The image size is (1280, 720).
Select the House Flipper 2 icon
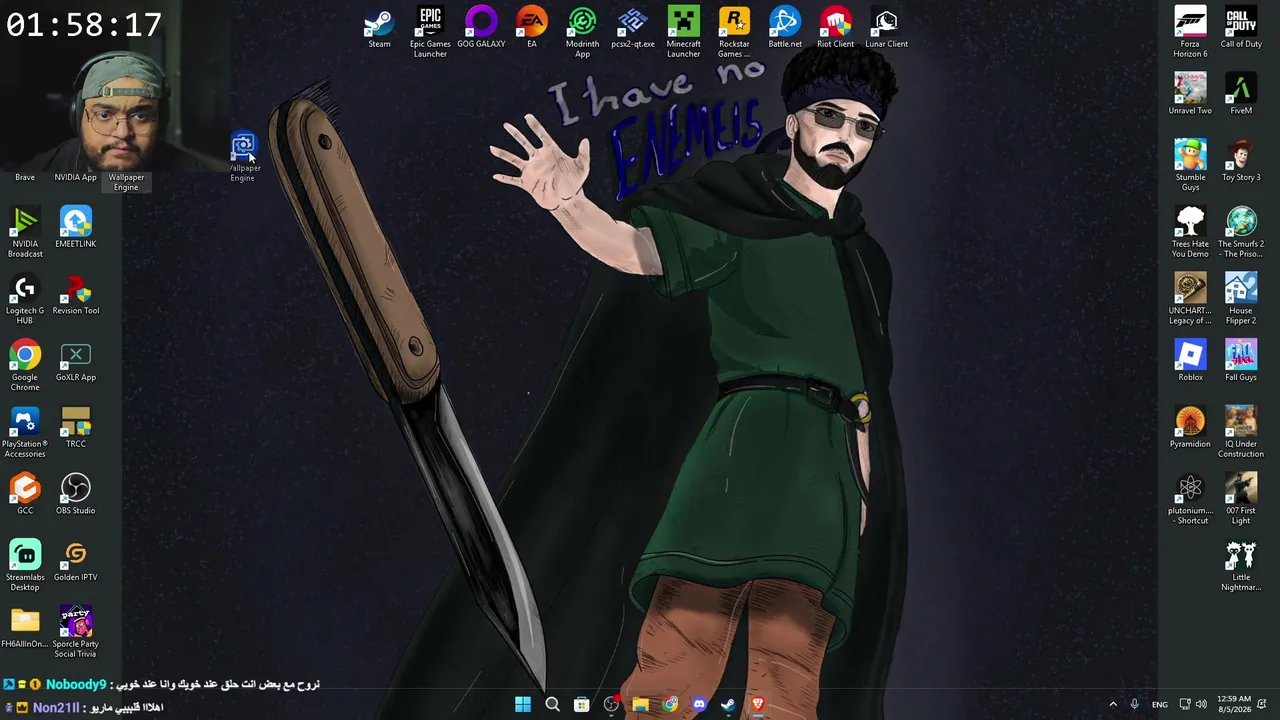click(x=1241, y=299)
